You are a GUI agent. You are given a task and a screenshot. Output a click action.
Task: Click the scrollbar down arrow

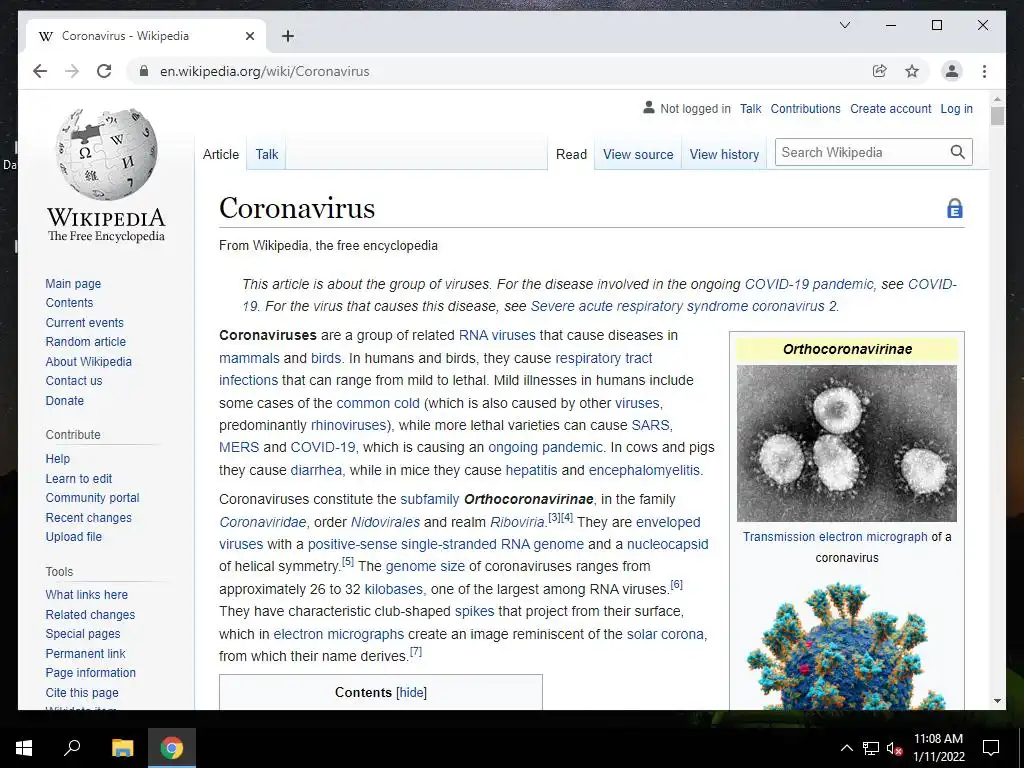(997, 701)
